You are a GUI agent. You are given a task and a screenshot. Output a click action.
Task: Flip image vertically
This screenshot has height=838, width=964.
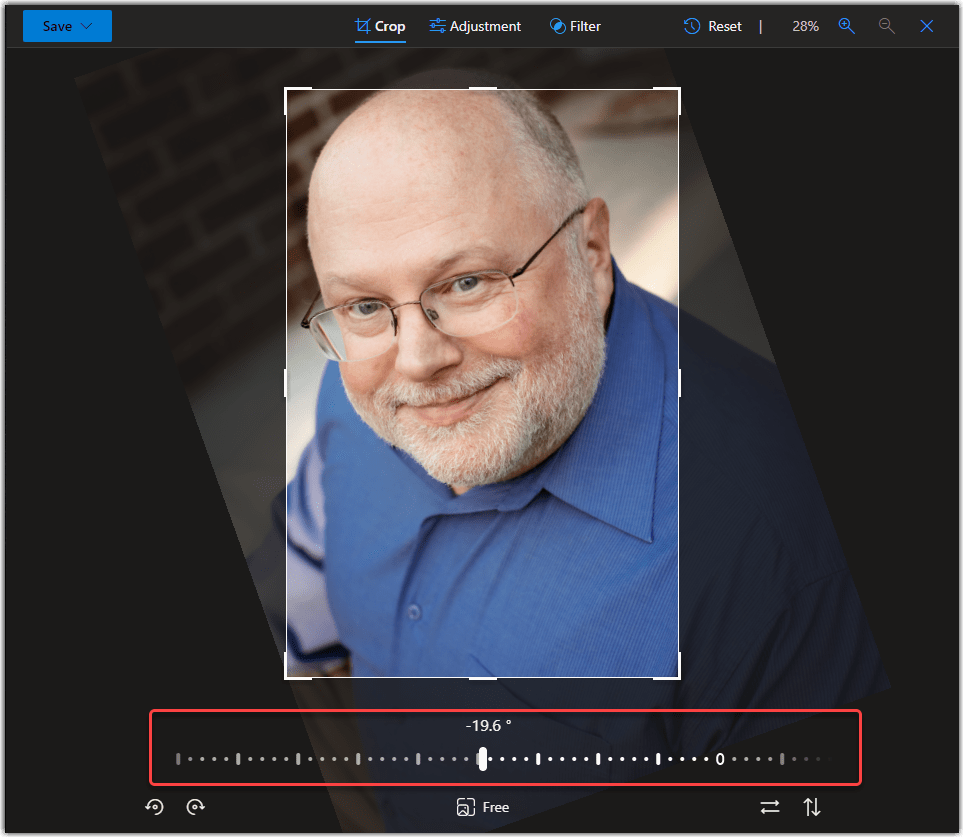[x=812, y=807]
